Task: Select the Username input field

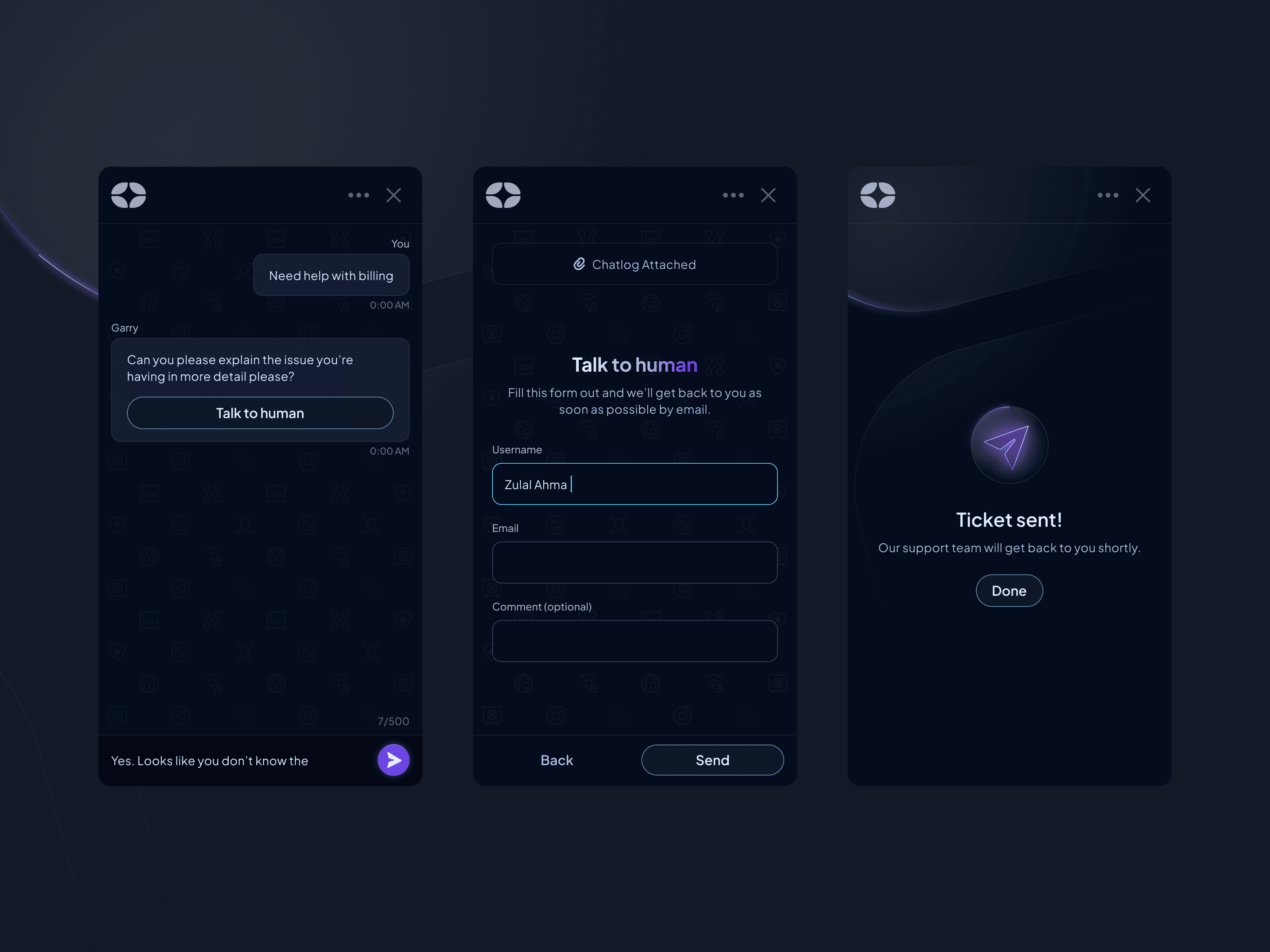Action: pyautogui.click(x=634, y=483)
